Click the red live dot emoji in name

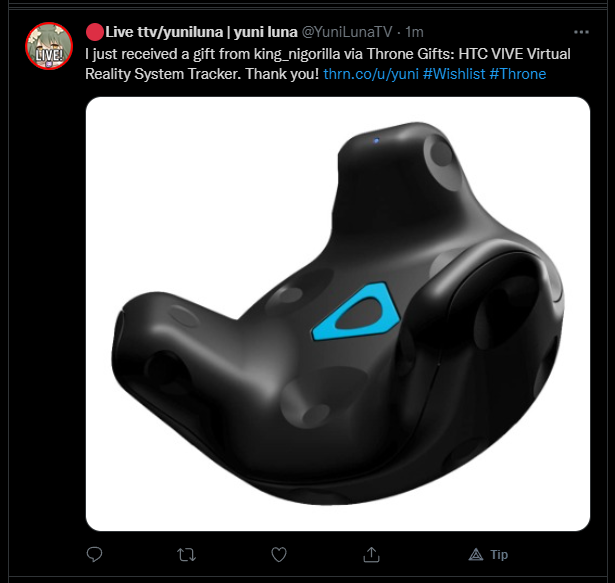(x=95, y=32)
